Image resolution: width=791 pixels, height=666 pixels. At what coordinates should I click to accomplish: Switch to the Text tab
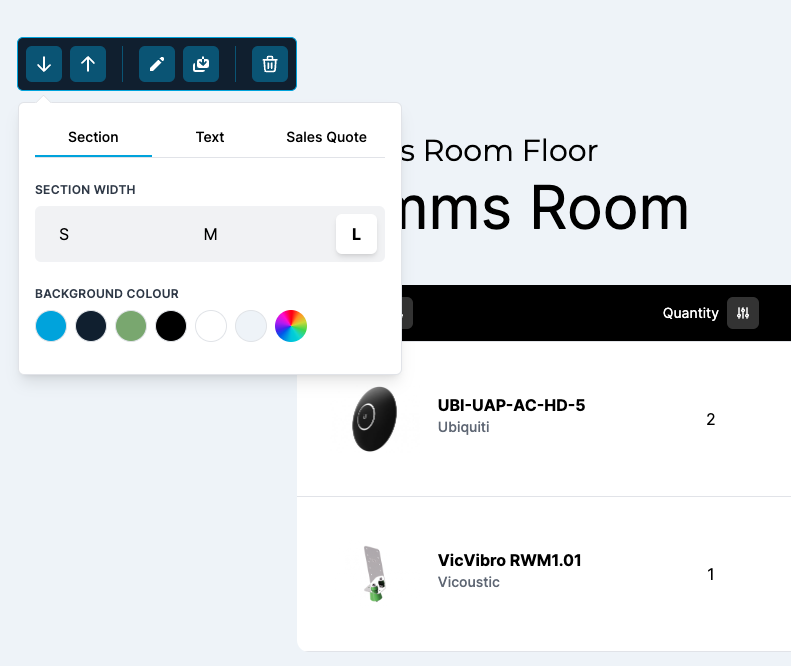pos(210,137)
